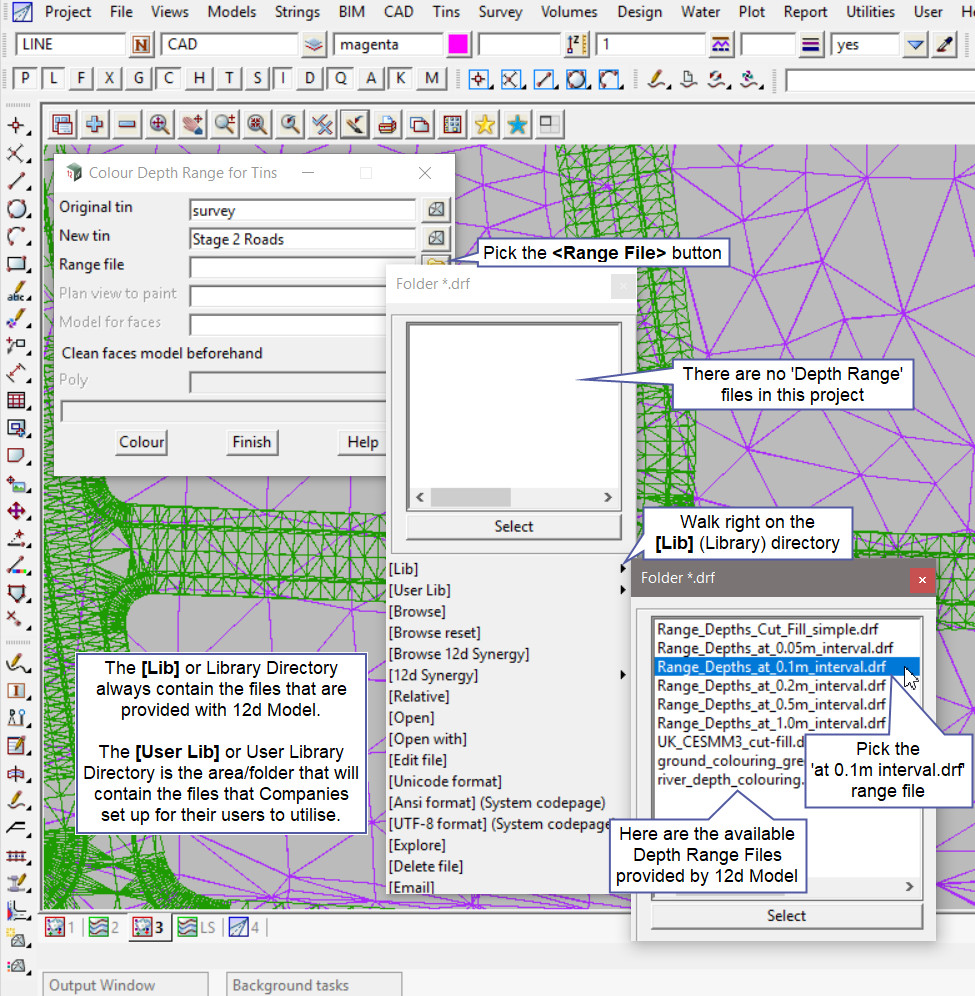Pick the tin icon beside Original tin

tap(436, 210)
